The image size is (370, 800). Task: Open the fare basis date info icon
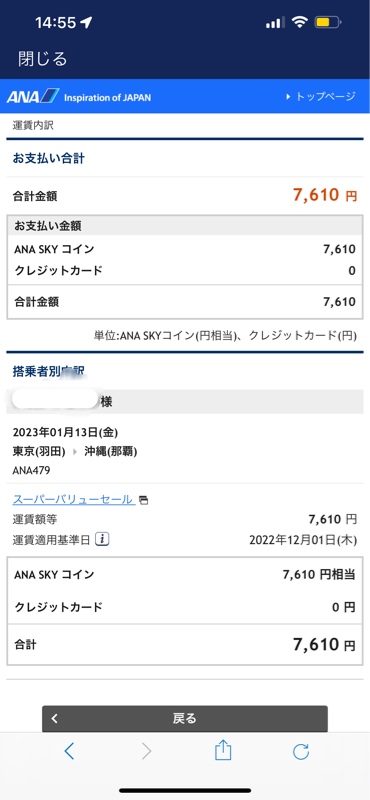[x=103, y=539]
